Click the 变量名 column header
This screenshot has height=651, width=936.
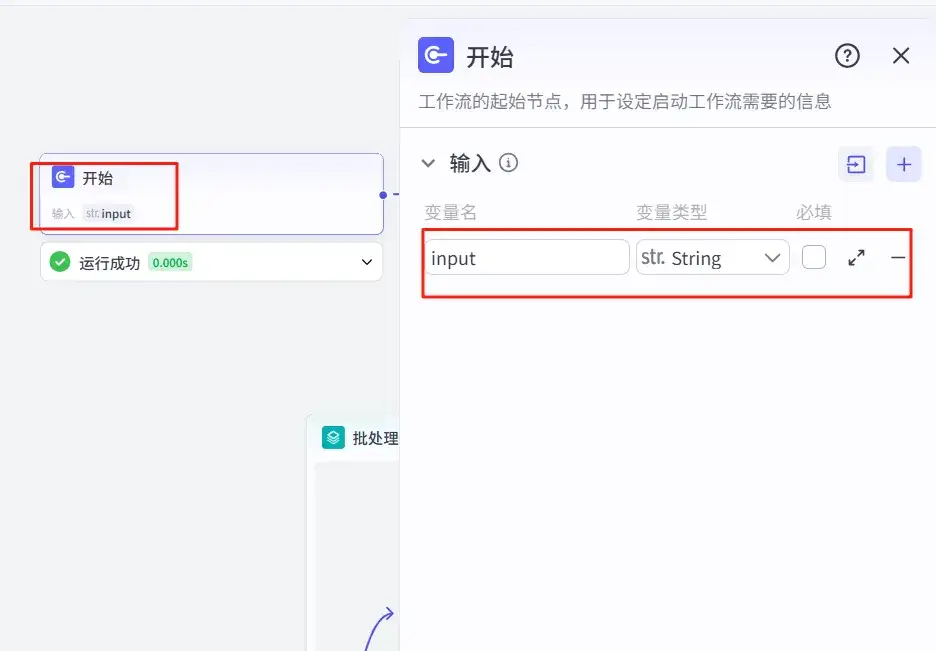coord(451,212)
